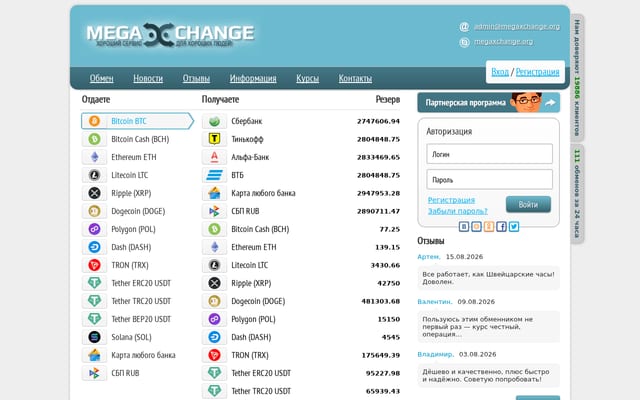Click the MegaXchange logo

click(x=170, y=35)
